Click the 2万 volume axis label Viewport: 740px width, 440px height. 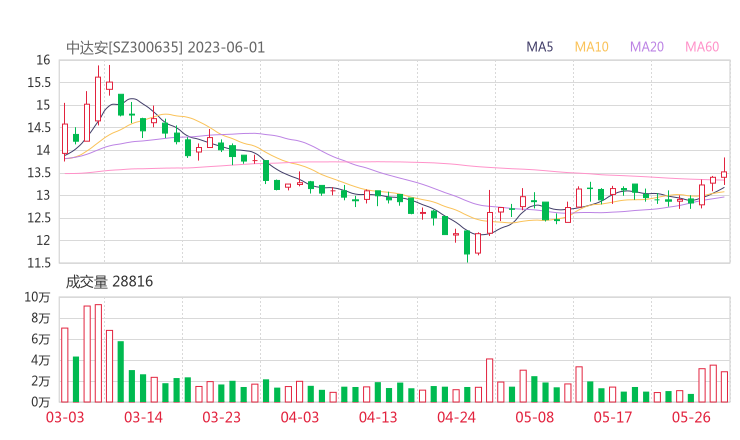(41, 381)
